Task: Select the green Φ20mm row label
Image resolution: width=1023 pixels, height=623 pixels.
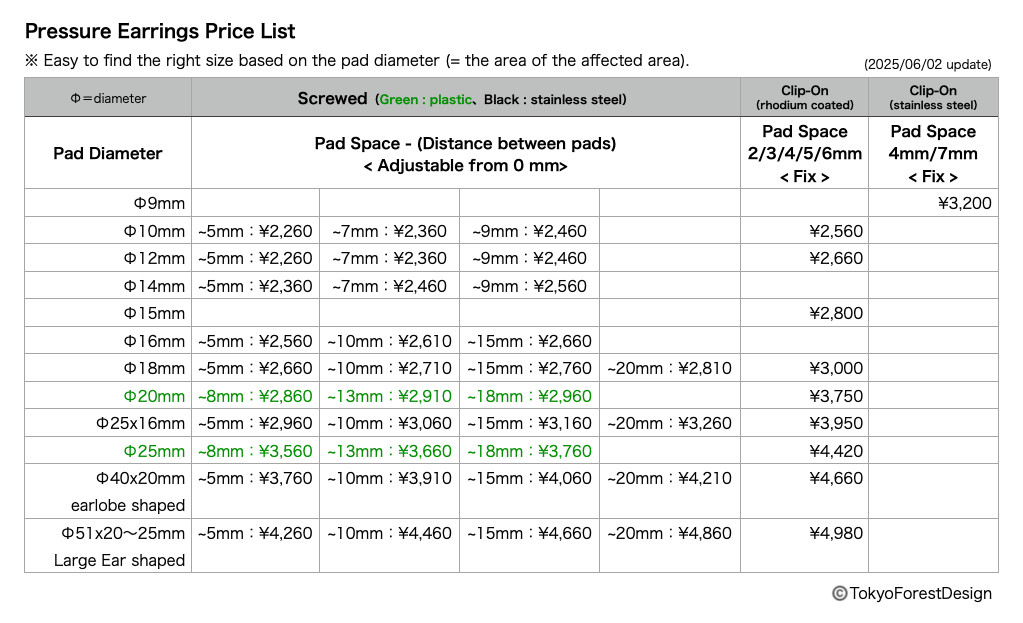Action: coord(155,396)
